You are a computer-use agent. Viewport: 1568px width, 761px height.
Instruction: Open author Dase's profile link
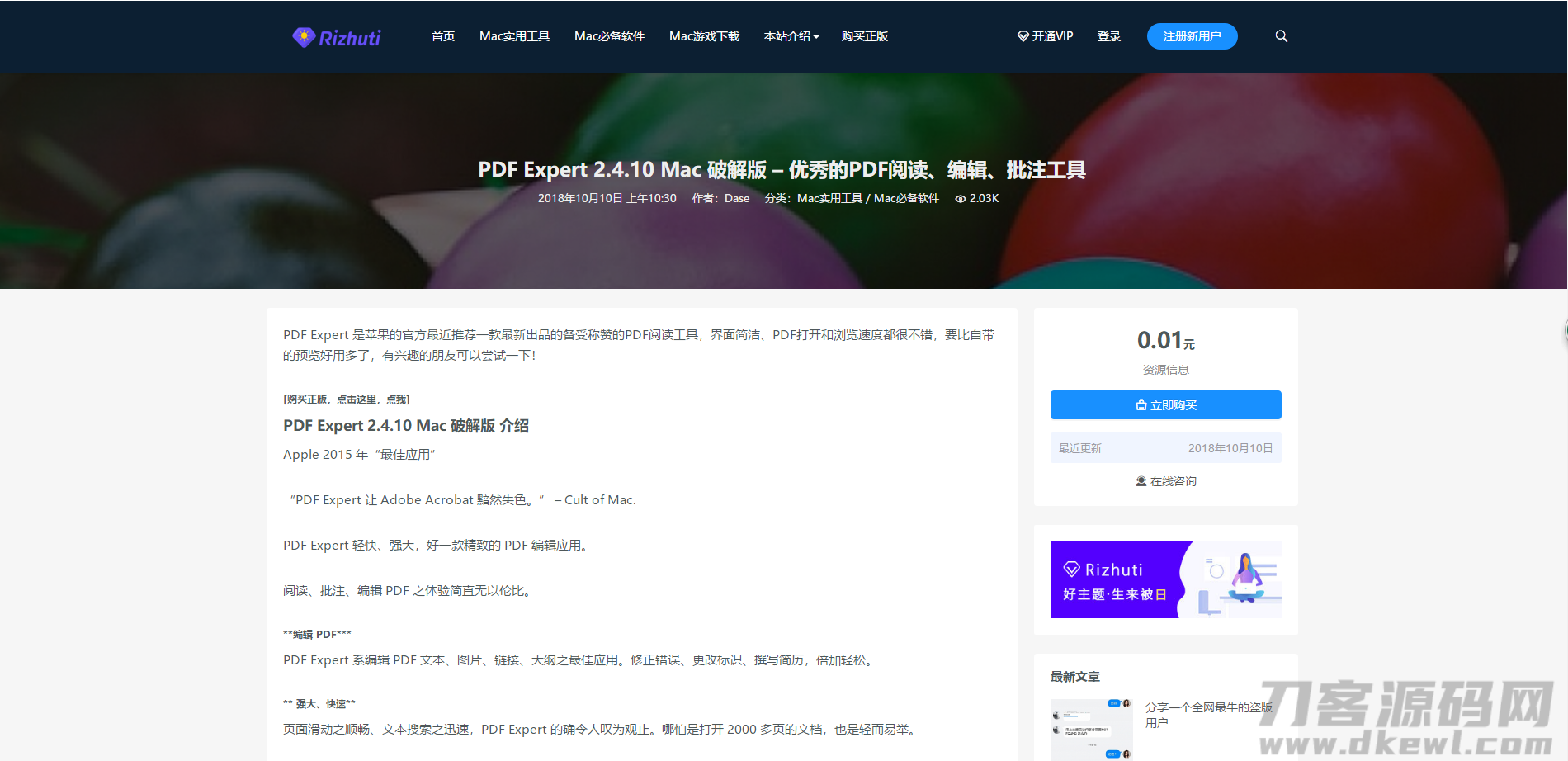pos(736,198)
